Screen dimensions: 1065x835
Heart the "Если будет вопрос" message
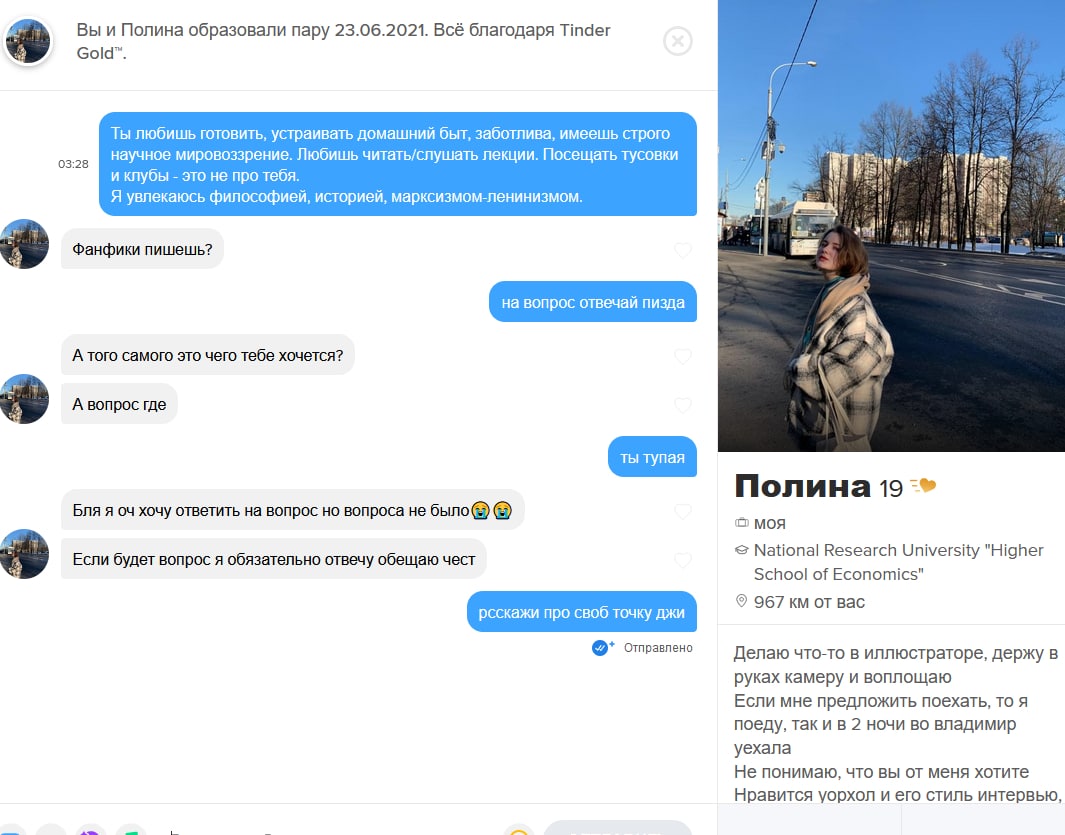click(683, 560)
